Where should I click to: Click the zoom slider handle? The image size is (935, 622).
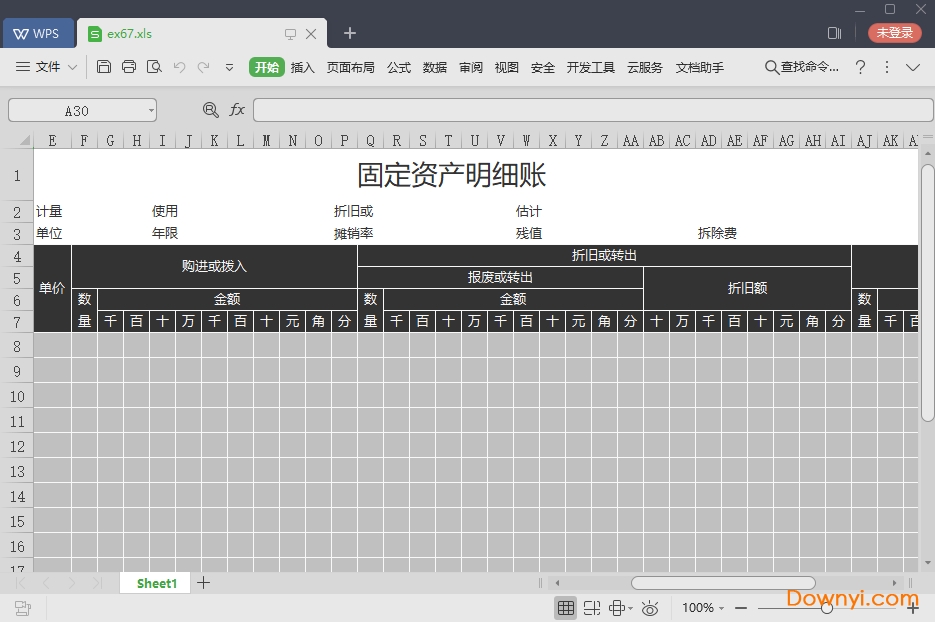tap(827, 608)
